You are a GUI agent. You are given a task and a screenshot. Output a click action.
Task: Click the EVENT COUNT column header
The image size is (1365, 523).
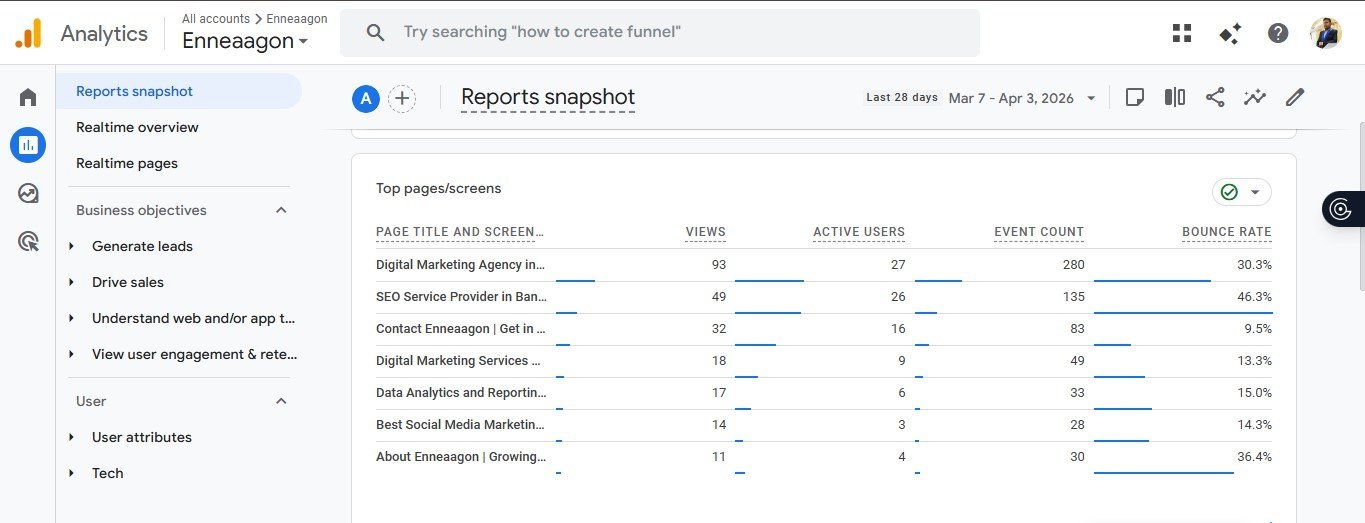pyautogui.click(x=1039, y=232)
